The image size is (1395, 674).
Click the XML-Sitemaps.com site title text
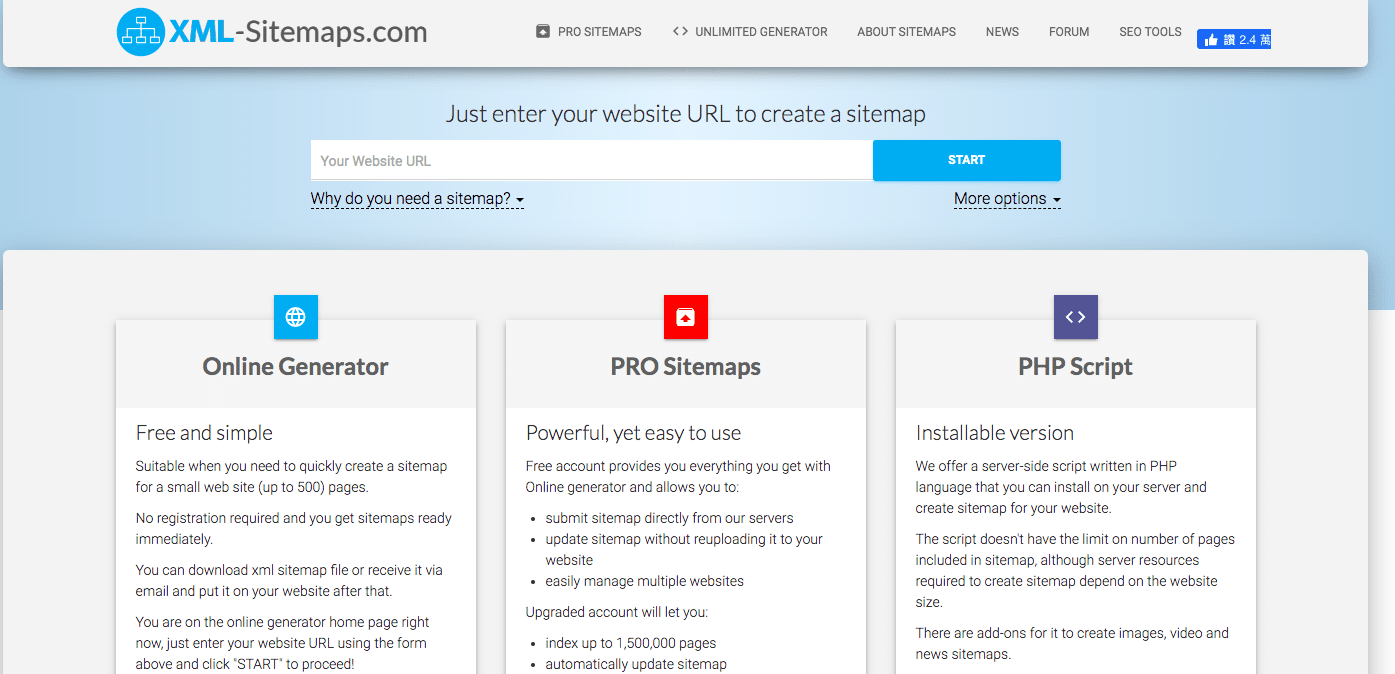298,32
